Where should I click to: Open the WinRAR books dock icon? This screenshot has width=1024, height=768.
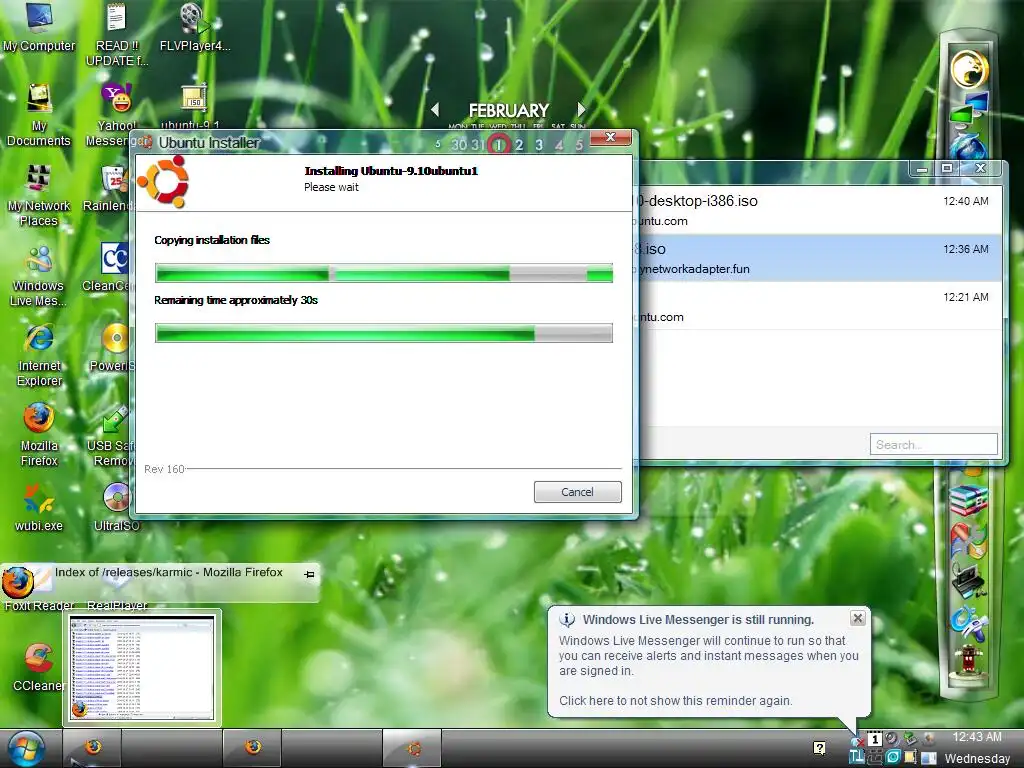click(x=968, y=501)
